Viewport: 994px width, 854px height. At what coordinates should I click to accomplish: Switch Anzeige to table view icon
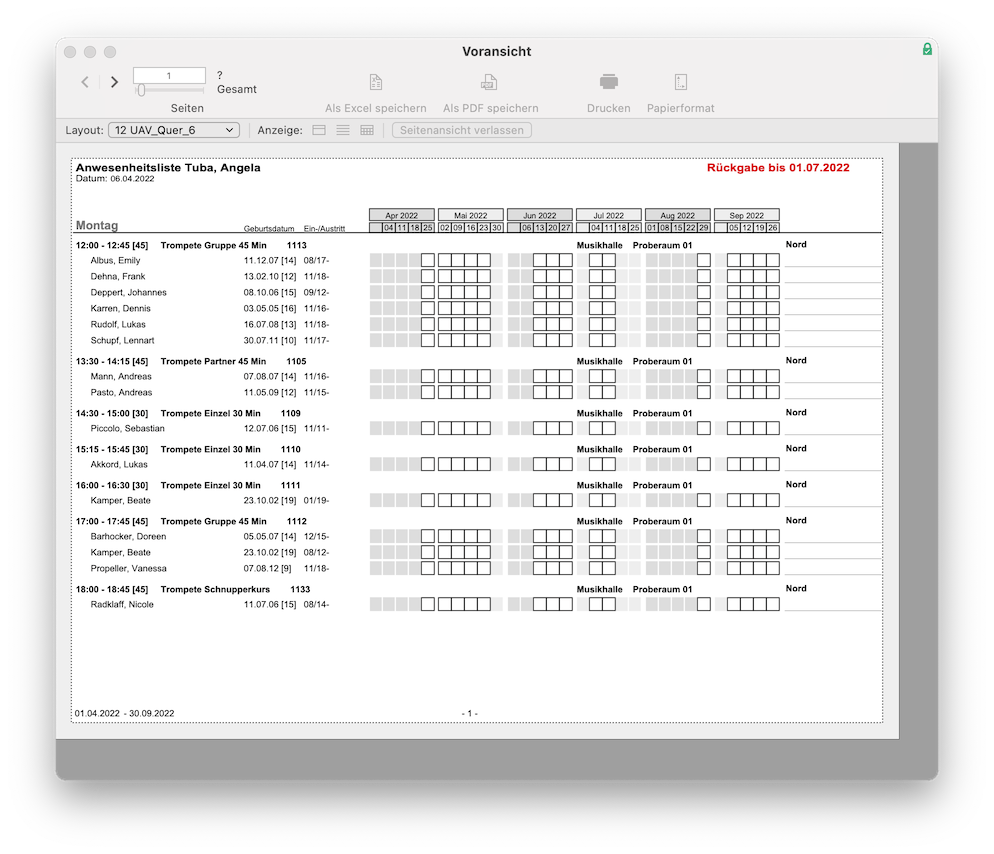367,130
